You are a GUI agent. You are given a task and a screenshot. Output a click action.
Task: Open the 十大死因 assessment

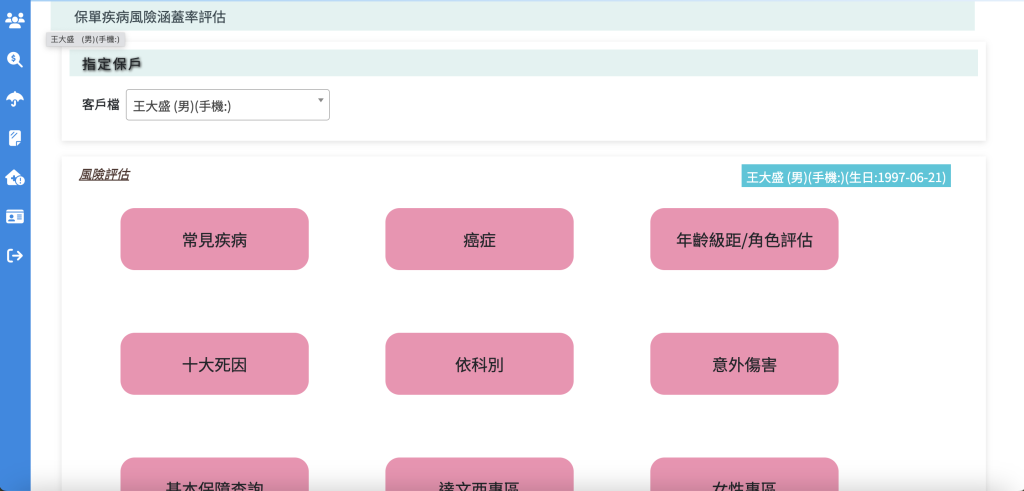tap(214, 364)
